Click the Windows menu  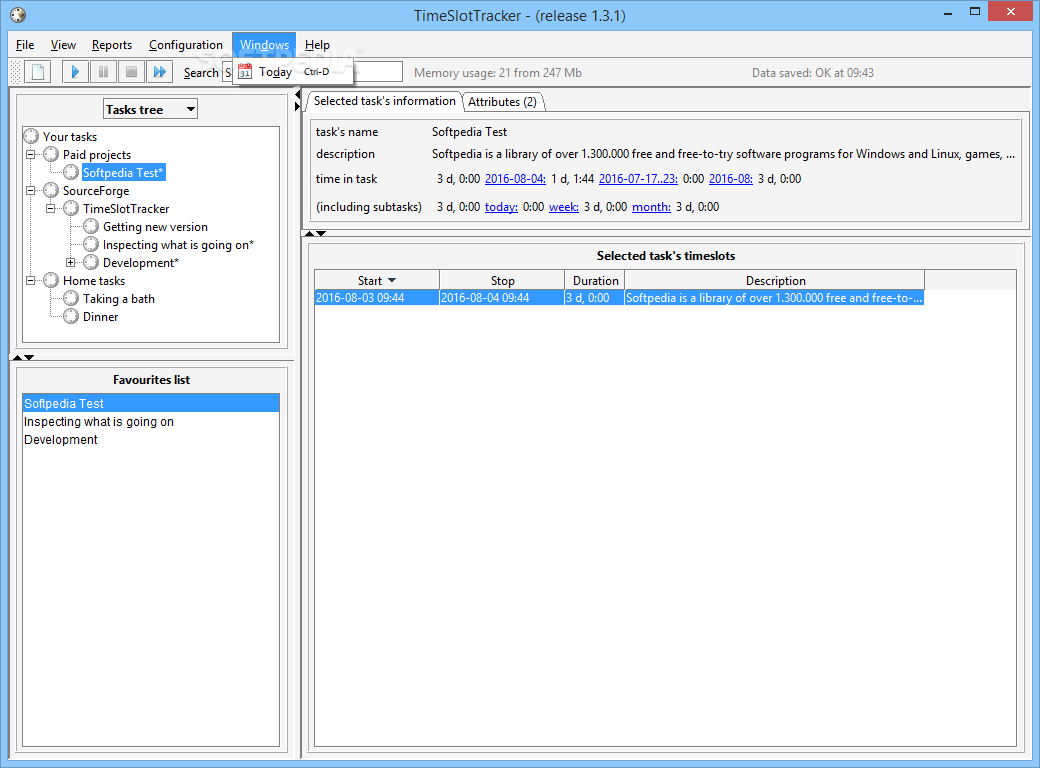264,44
